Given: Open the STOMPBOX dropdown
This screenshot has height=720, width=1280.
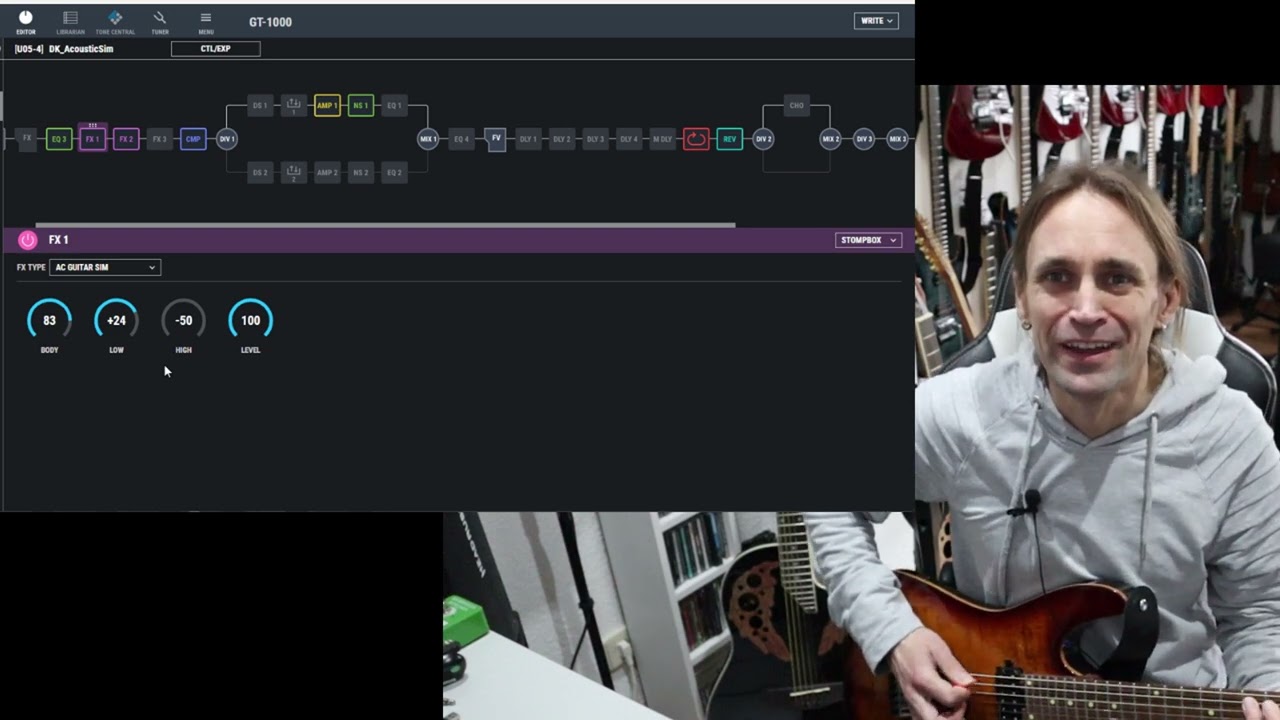Looking at the screenshot, I should pos(868,240).
